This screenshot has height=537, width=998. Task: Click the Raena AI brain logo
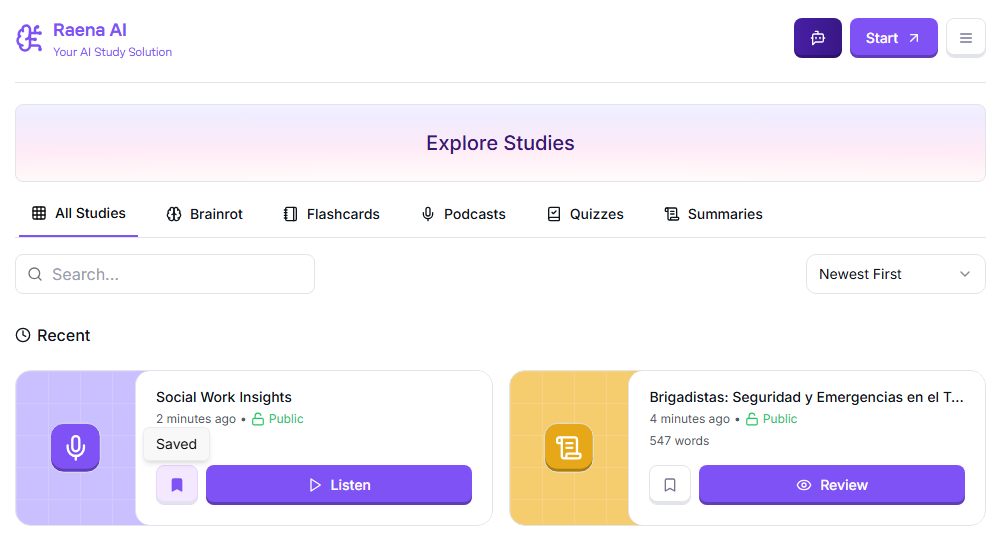click(29, 38)
